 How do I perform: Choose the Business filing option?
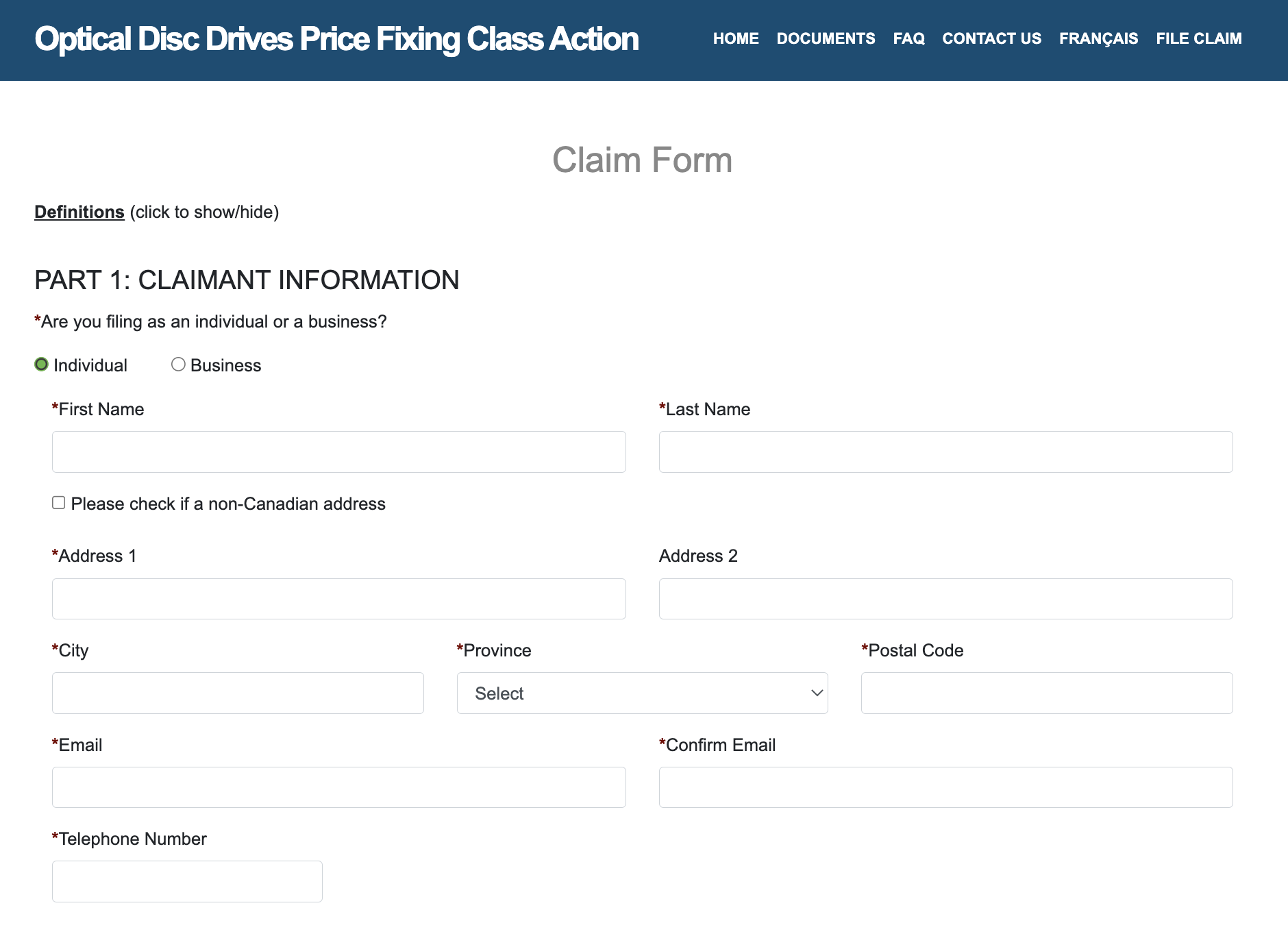coord(178,365)
